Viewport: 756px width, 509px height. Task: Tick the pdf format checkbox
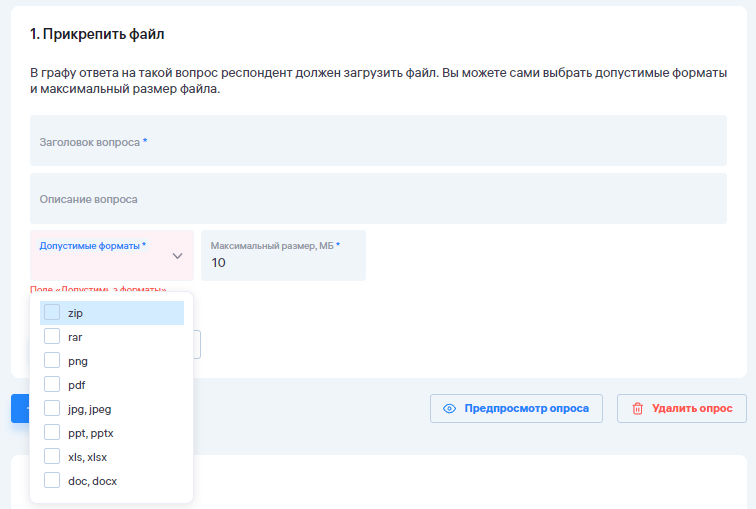[52, 385]
